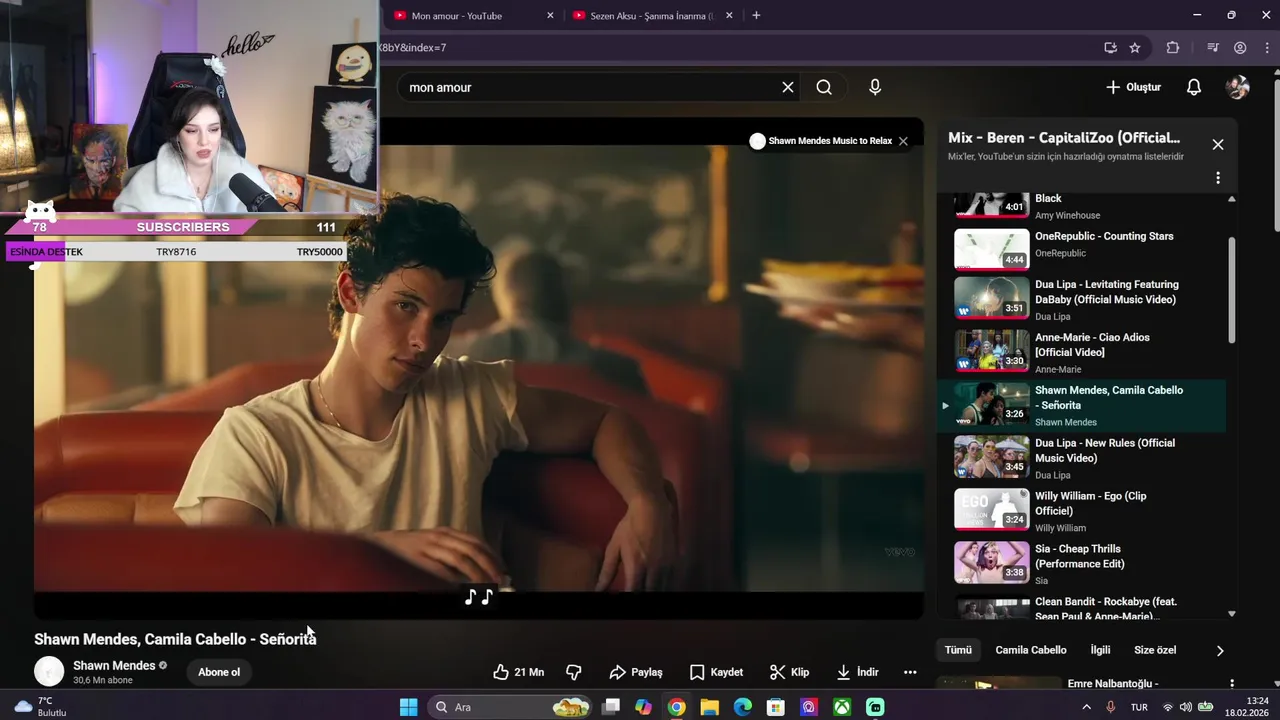Viewport: 1280px width, 720px height.
Task: Select the 'Camila Cabello' filter chip
Action: point(1031,650)
